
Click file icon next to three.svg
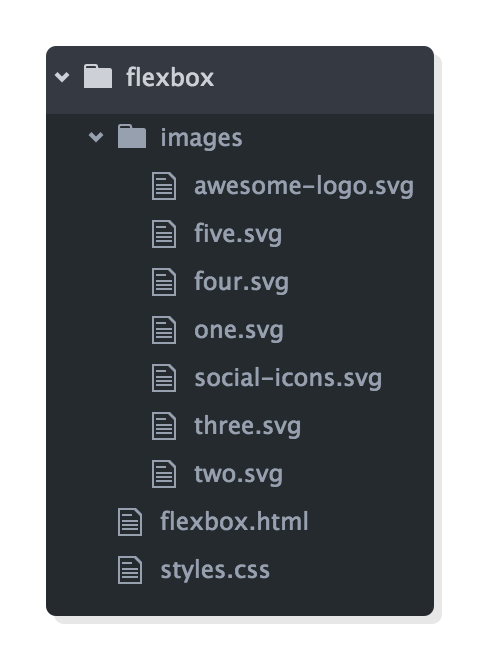pyautogui.click(x=164, y=426)
